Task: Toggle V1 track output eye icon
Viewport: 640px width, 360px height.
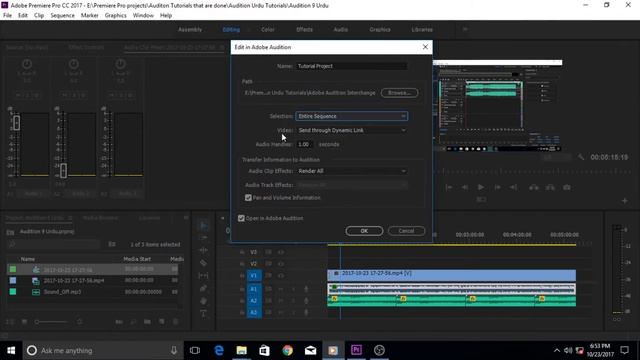Action: (281, 276)
